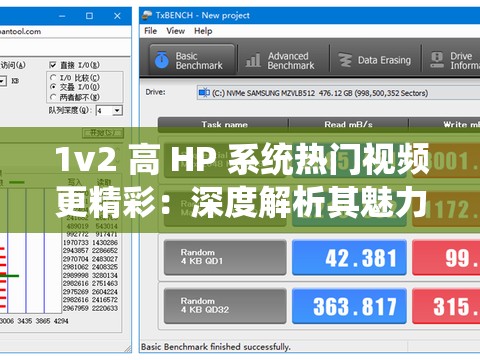Switch to the Advanced Benchmark tab
The height and width of the screenshot is (360, 480).
coord(283,61)
